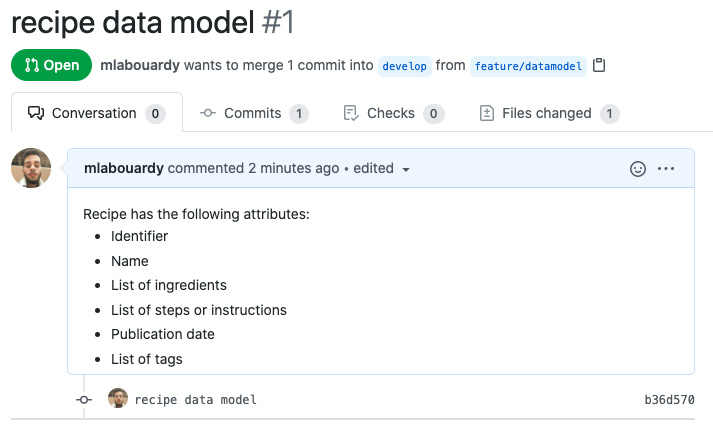Open the develop base branch link
The width and height of the screenshot is (713, 426).
coord(404,66)
